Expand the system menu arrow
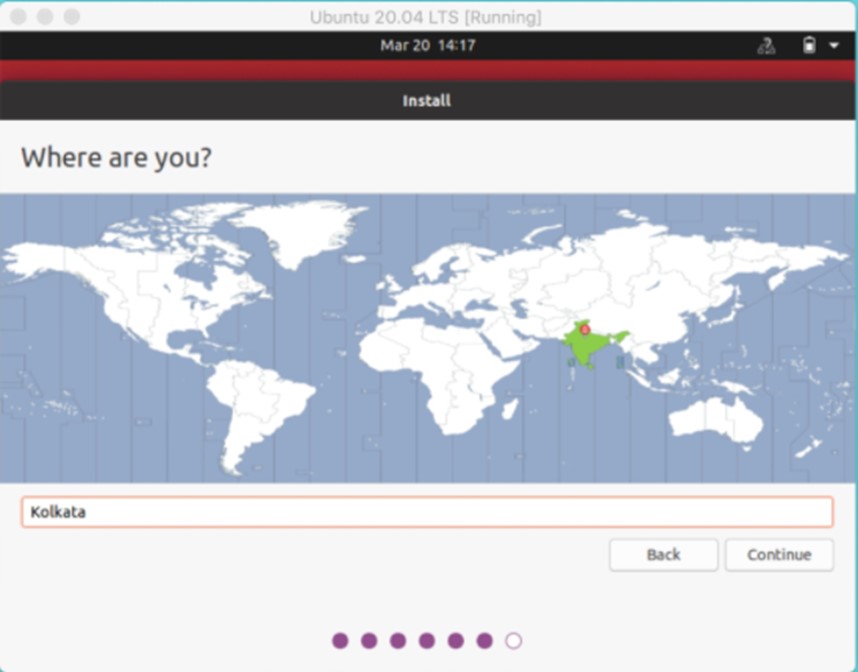 point(834,45)
